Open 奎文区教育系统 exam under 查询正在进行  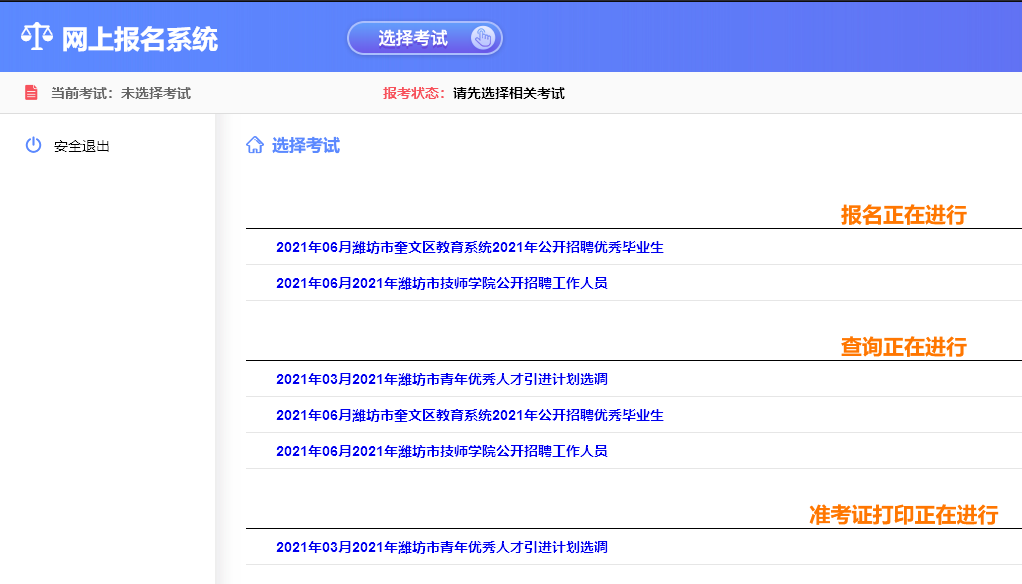click(469, 415)
